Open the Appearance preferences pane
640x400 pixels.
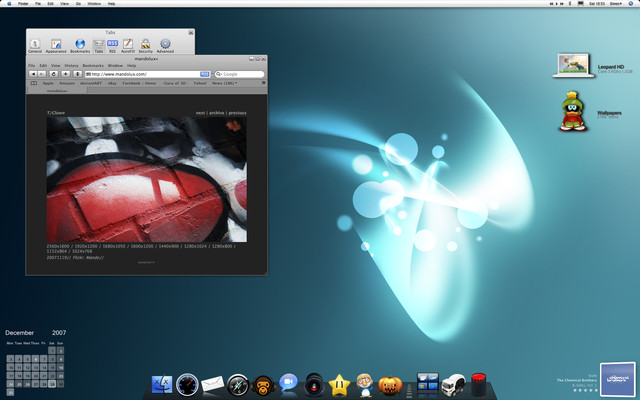coord(56,45)
